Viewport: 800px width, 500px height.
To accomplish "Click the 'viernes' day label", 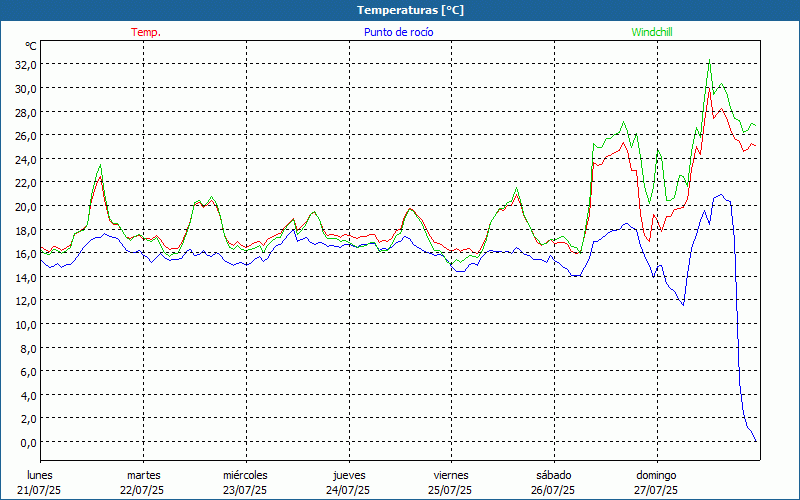I will click(x=451, y=475).
